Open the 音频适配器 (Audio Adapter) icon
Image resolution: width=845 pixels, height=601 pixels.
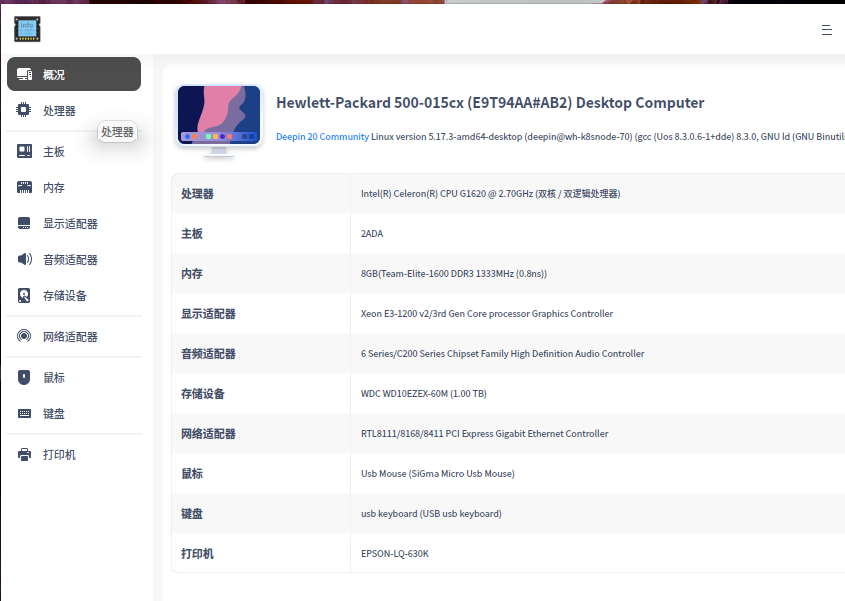coord(23,259)
